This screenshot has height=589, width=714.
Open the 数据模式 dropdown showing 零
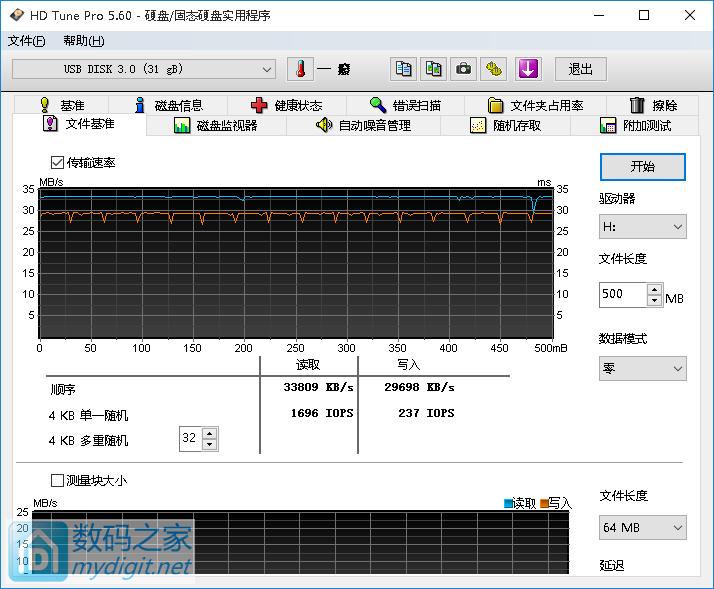click(643, 369)
